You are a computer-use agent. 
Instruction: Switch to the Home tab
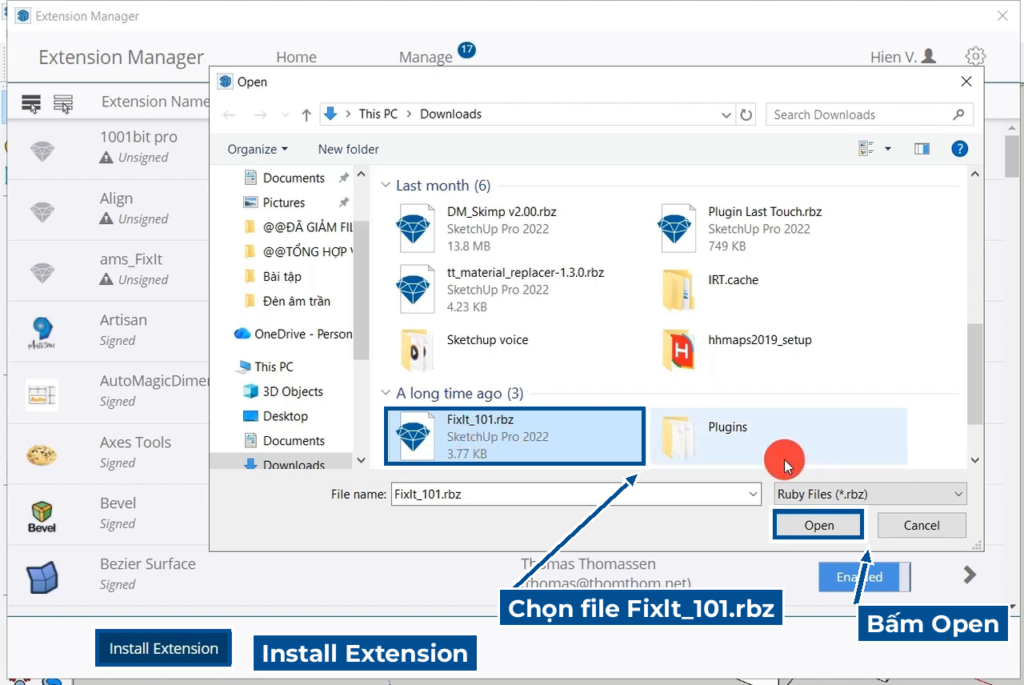click(296, 57)
